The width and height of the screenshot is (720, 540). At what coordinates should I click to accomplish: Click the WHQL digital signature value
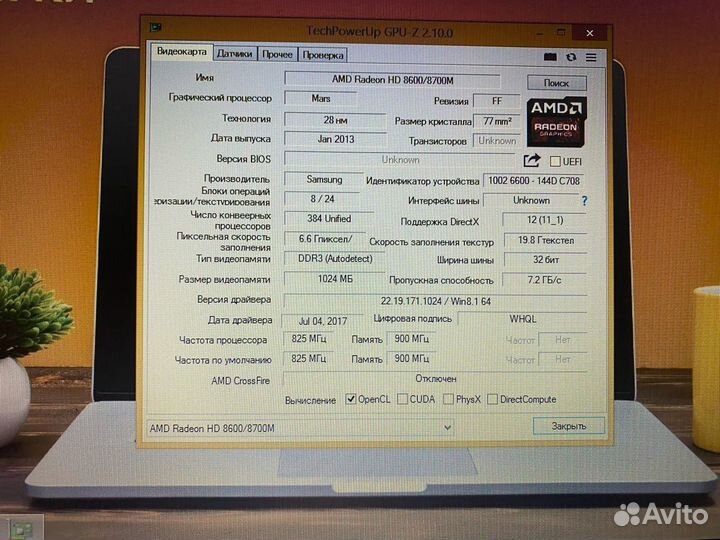point(523,319)
